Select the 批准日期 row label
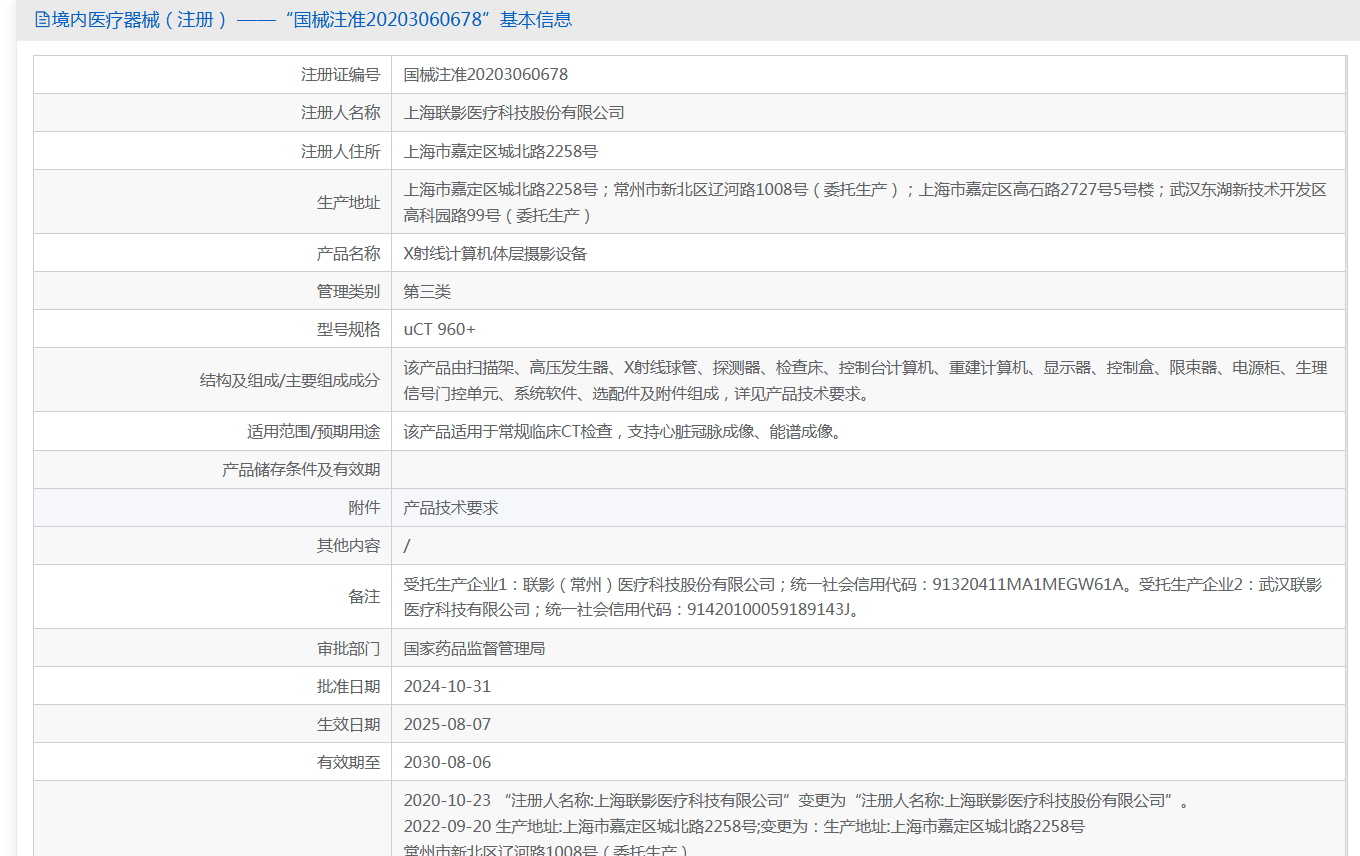1360x856 pixels. [x=349, y=687]
